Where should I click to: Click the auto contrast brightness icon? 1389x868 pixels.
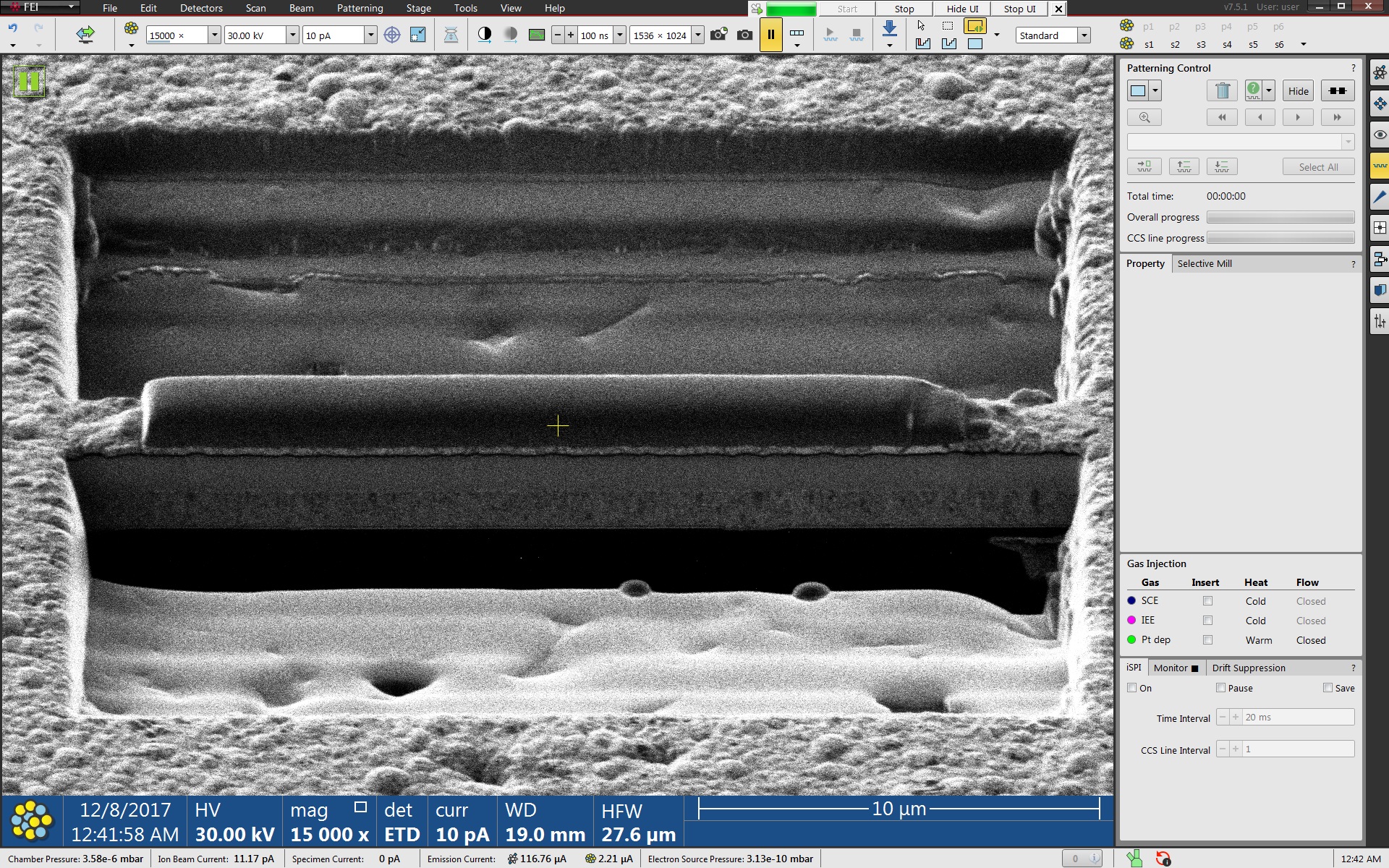pos(485,35)
